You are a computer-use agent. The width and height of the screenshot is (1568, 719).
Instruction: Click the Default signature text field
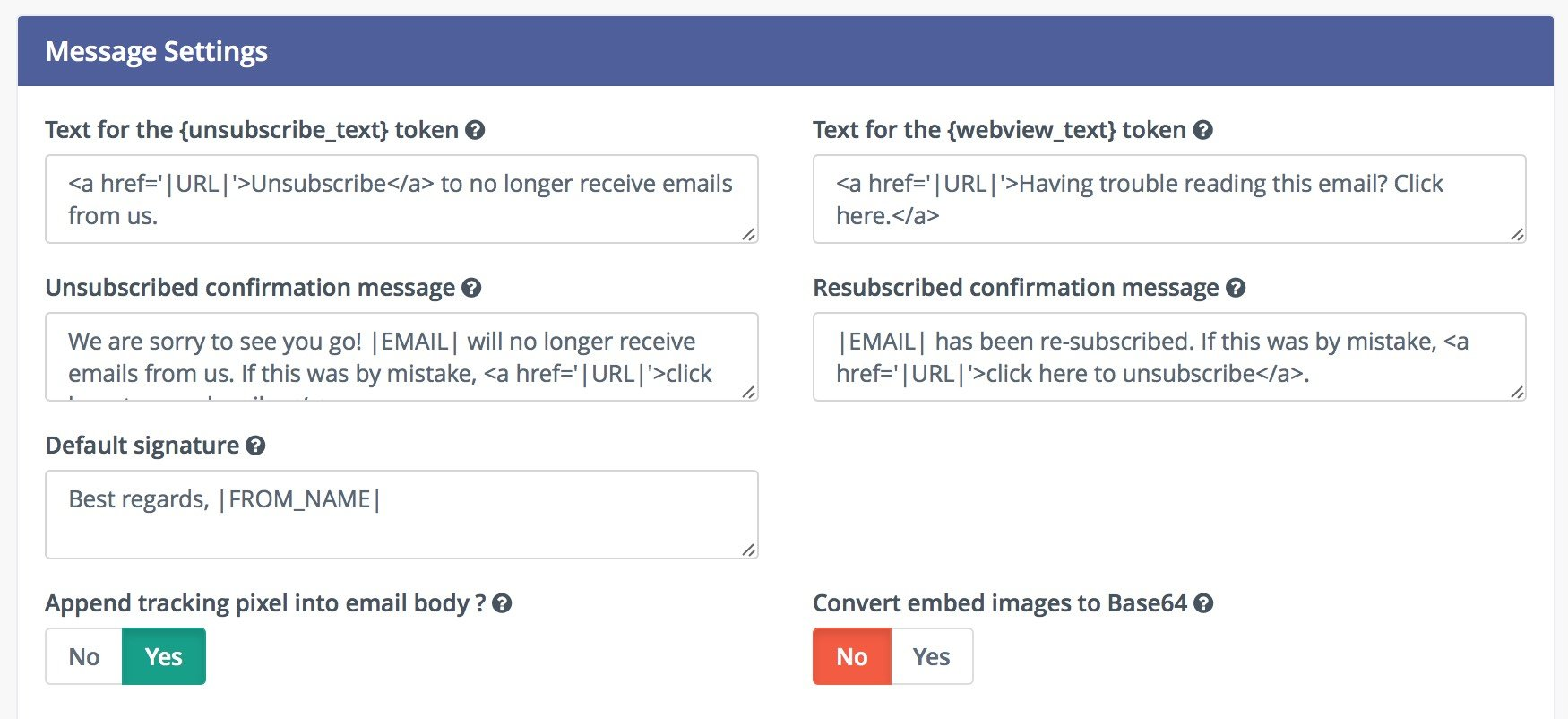point(401,515)
